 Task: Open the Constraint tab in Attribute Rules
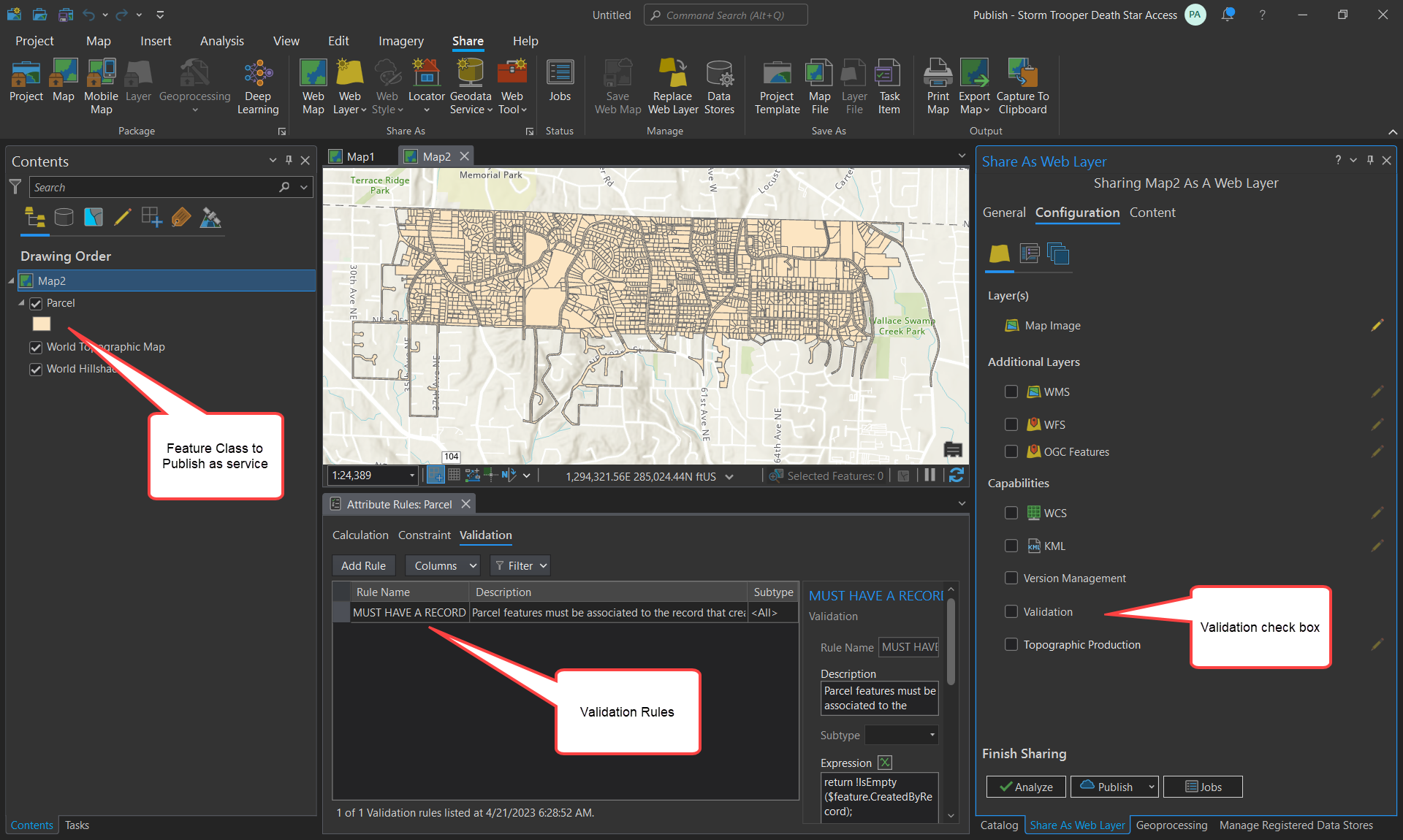tap(424, 535)
